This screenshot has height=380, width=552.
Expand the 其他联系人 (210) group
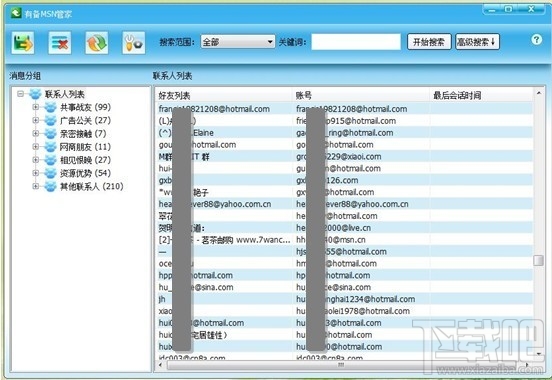click(36, 186)
